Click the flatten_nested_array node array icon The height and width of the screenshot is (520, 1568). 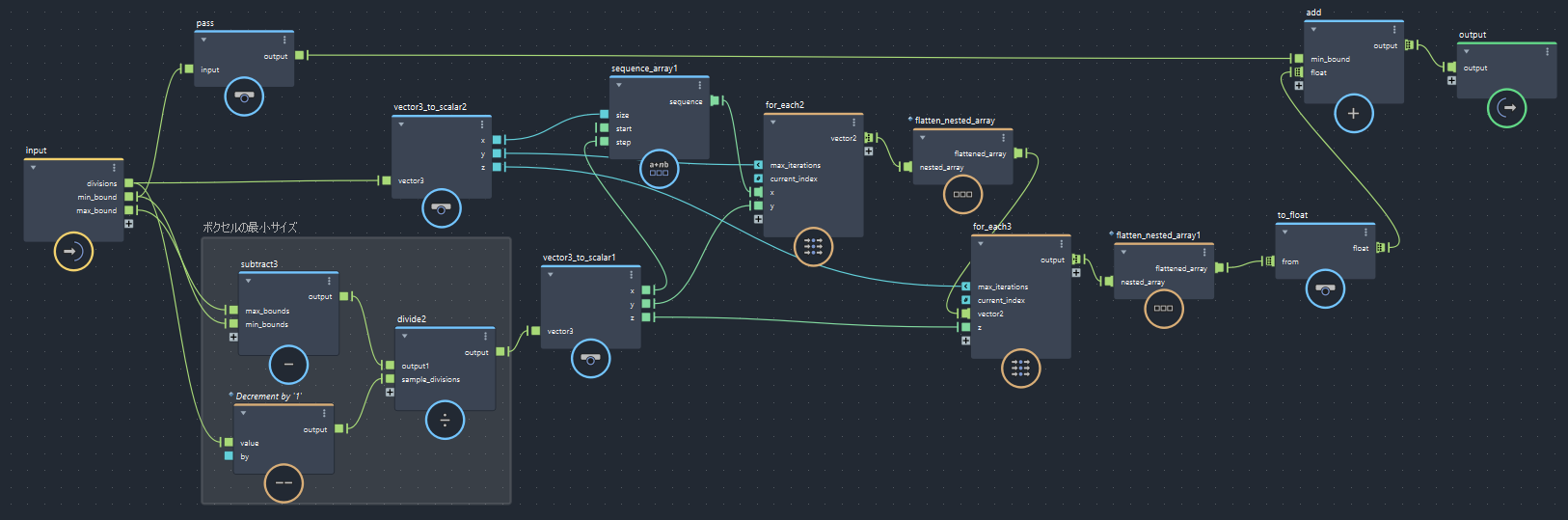pos(961,194)
